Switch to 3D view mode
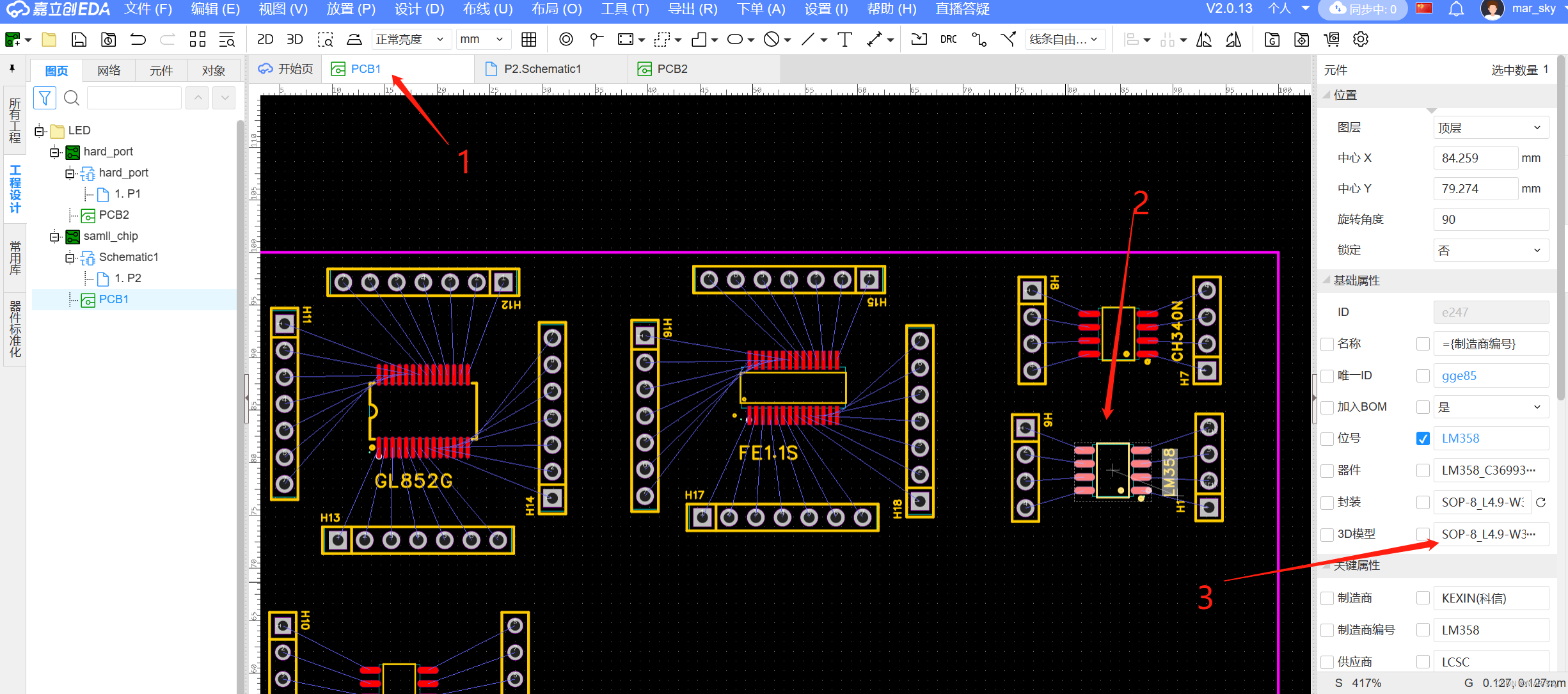 (x=294, y=40)
